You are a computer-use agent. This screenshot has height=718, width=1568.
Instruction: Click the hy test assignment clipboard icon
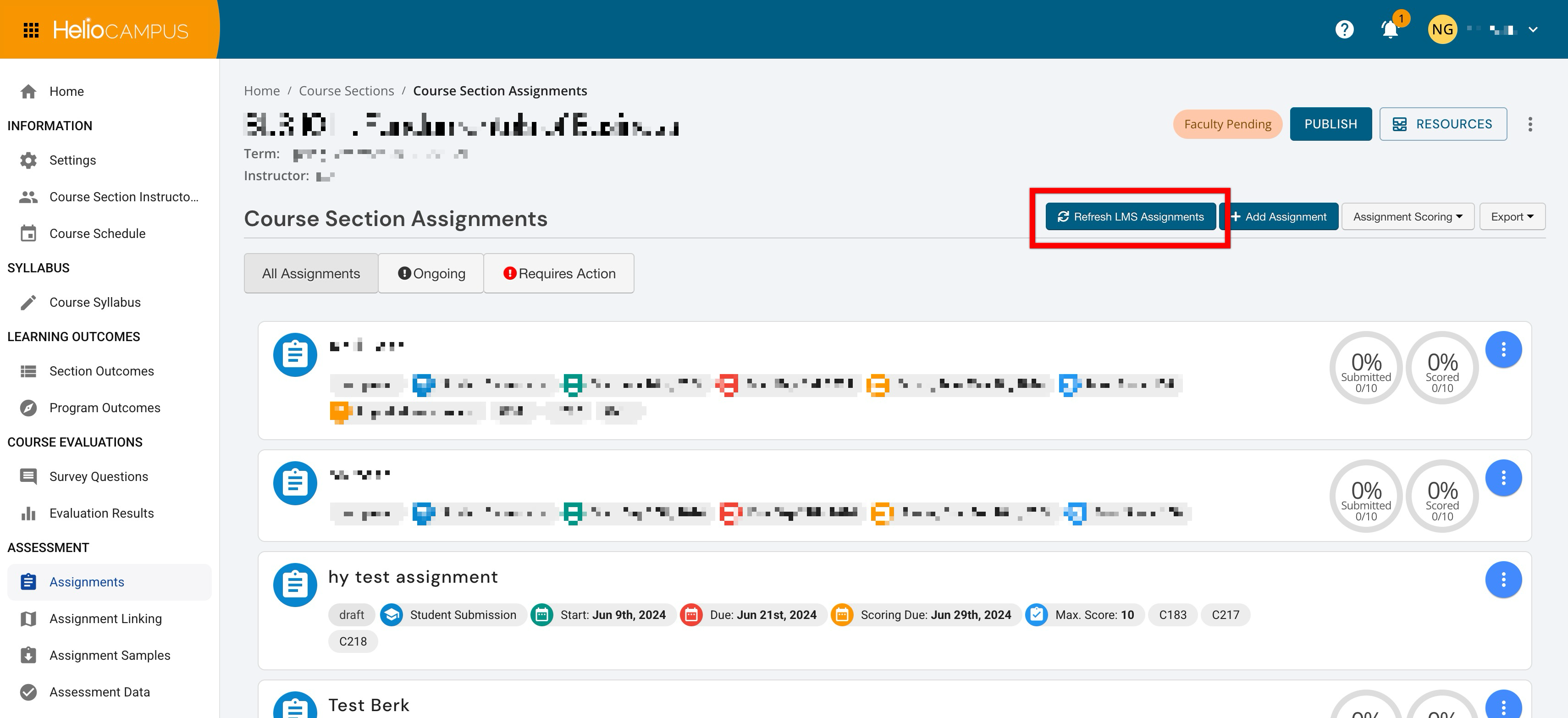pos(295,584)
